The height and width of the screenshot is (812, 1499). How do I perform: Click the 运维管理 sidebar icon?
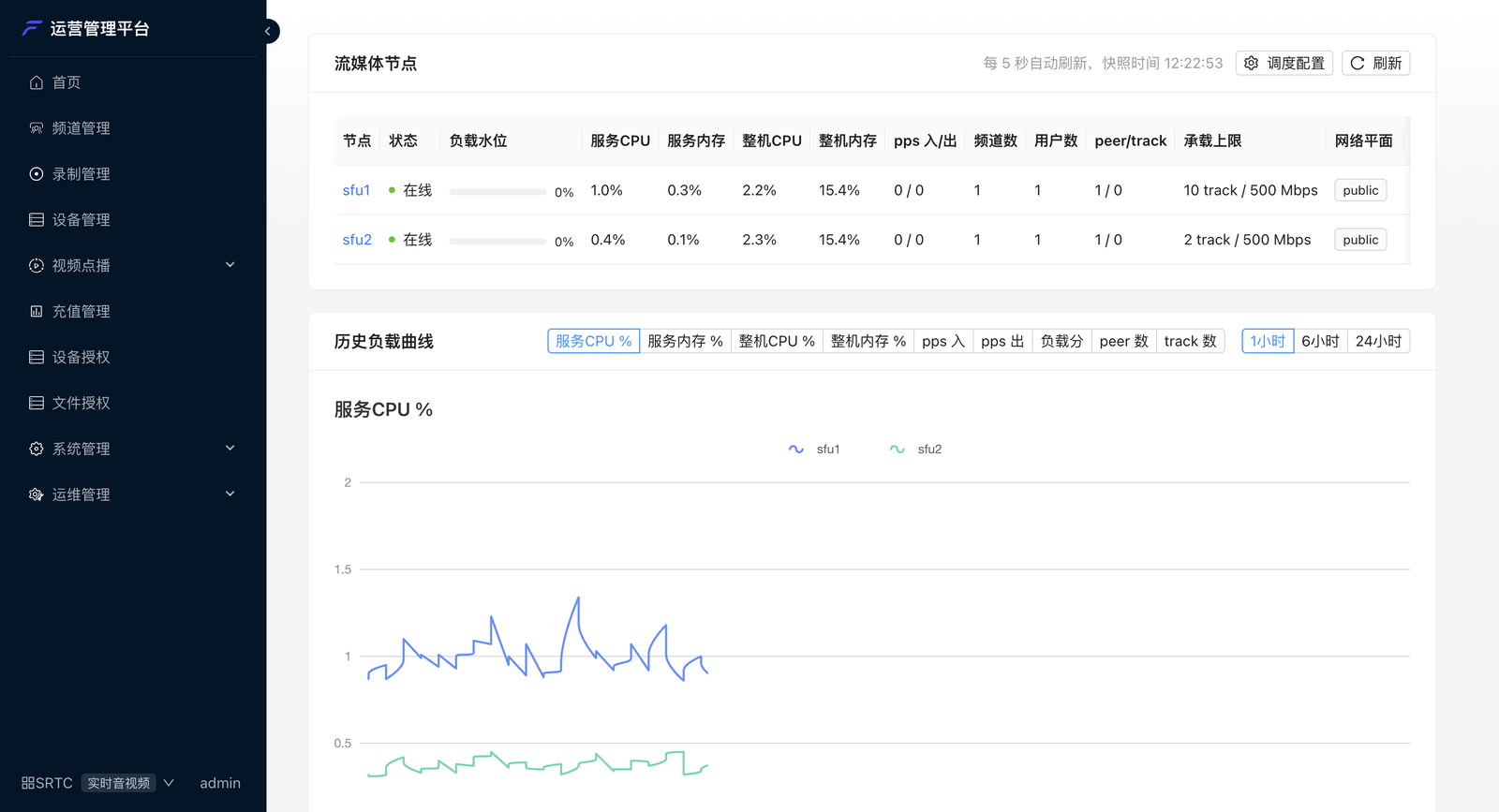point(37,495)
